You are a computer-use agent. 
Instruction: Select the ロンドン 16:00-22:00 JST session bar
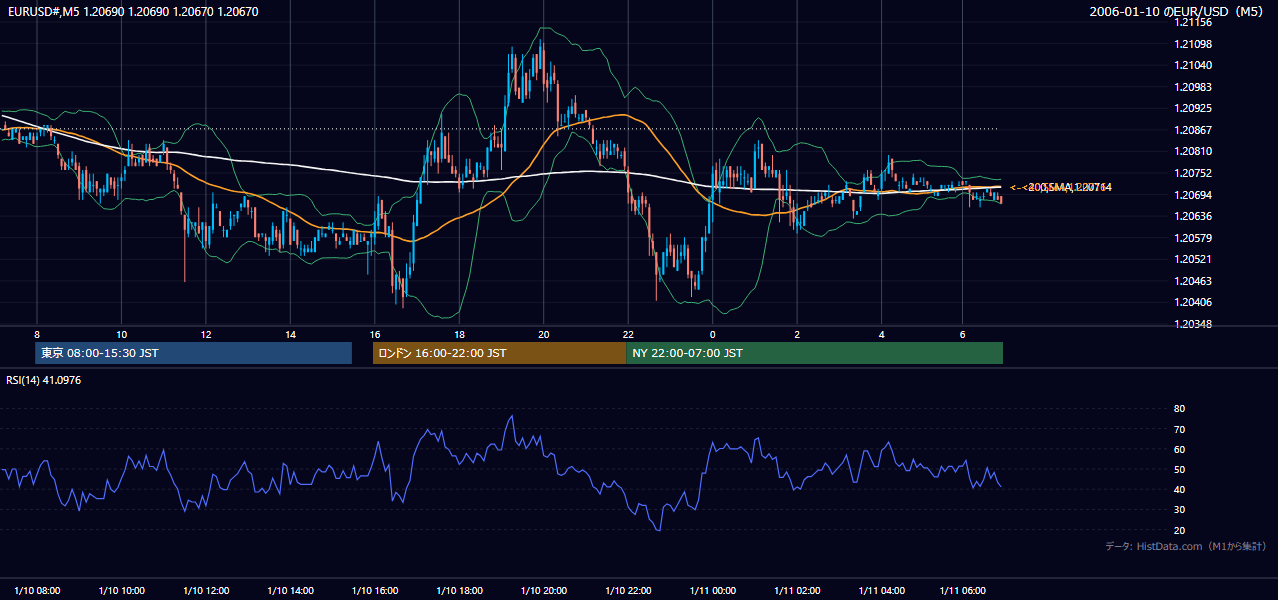coord(499,353)
